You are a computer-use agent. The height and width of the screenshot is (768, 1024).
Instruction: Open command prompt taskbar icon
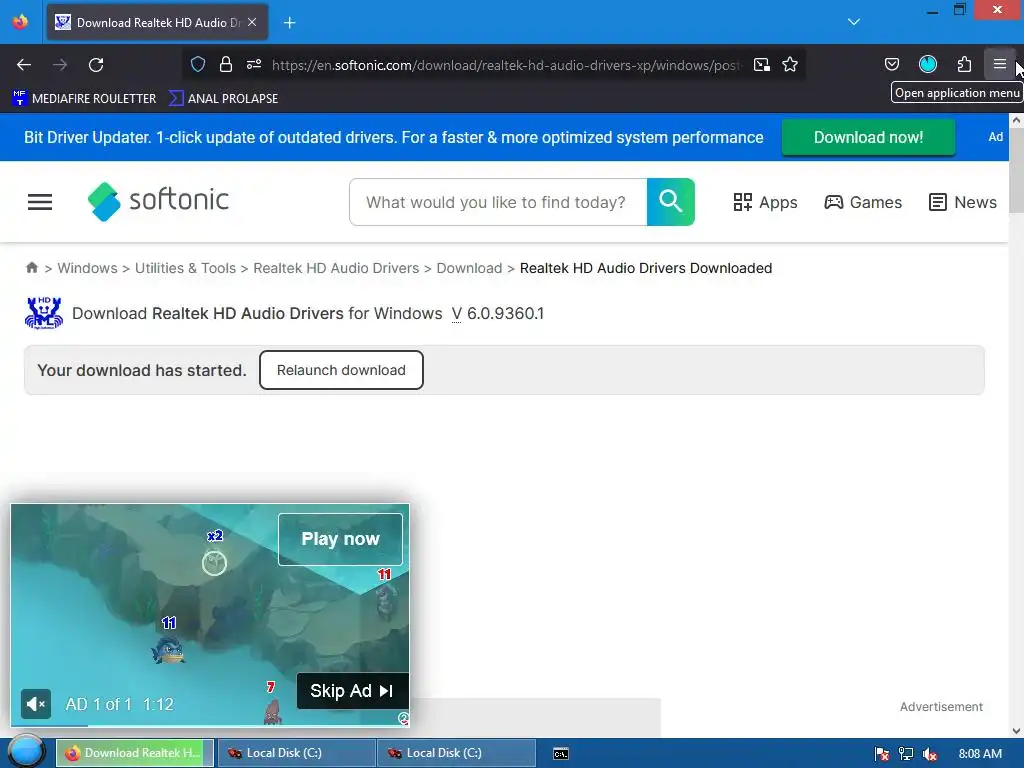[x=560, y=754]
